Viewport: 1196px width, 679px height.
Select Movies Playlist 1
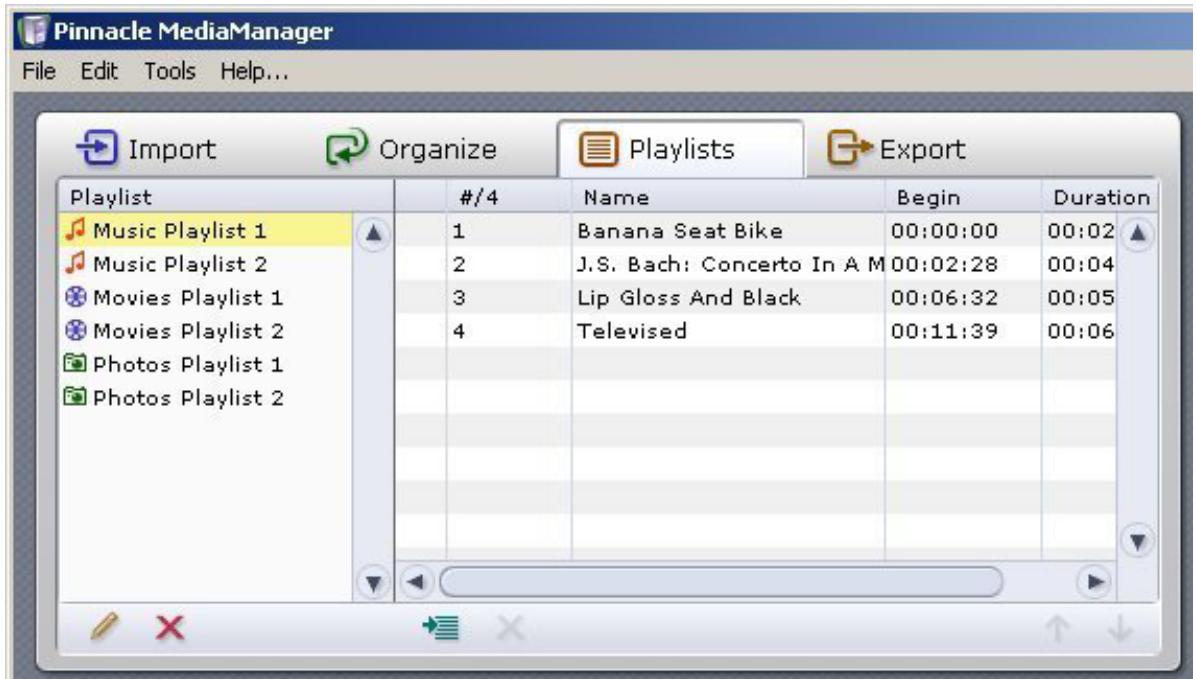pyautogui.click(x=205, y=298)
